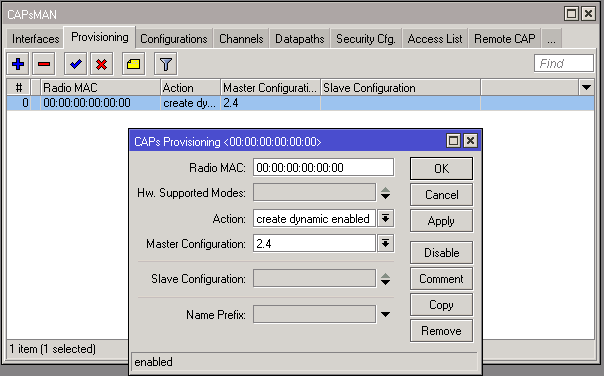The width and height of the screenshot is (604, 376).
Task: Select the table cell 'create dy...'
Action: pos(190,103)
